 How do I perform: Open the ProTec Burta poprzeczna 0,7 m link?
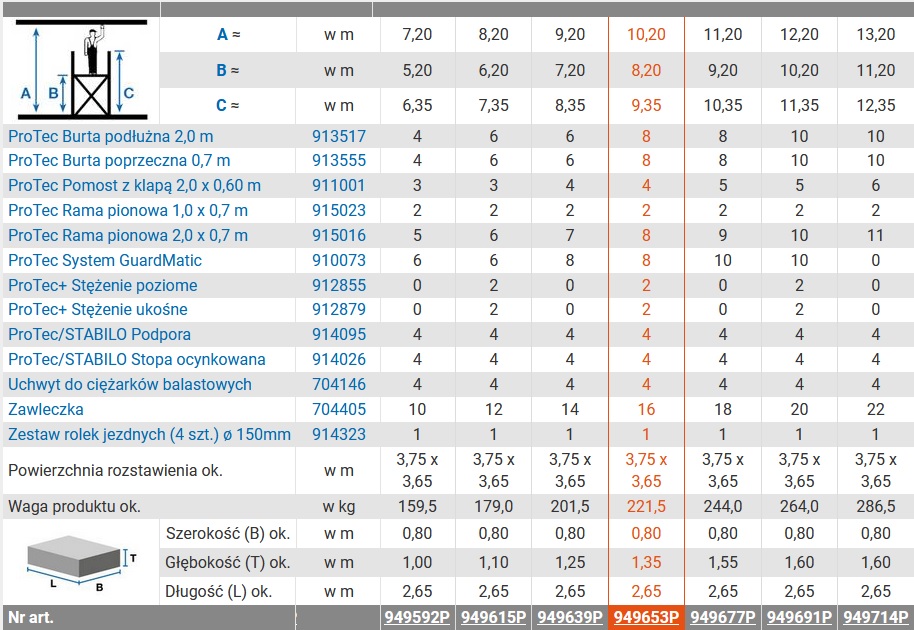pyautogui.click(x=119, y=160)
